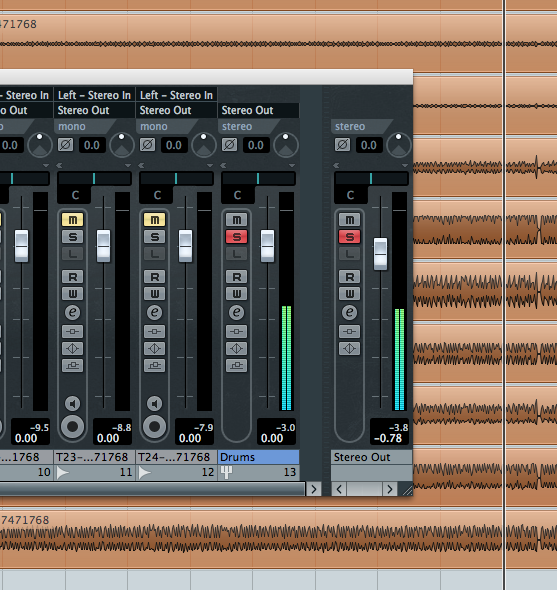Enable Listen on the T23 channel
Image resolution: width=557 pixels, height=590 pixels.
click(x=73, y=254)
